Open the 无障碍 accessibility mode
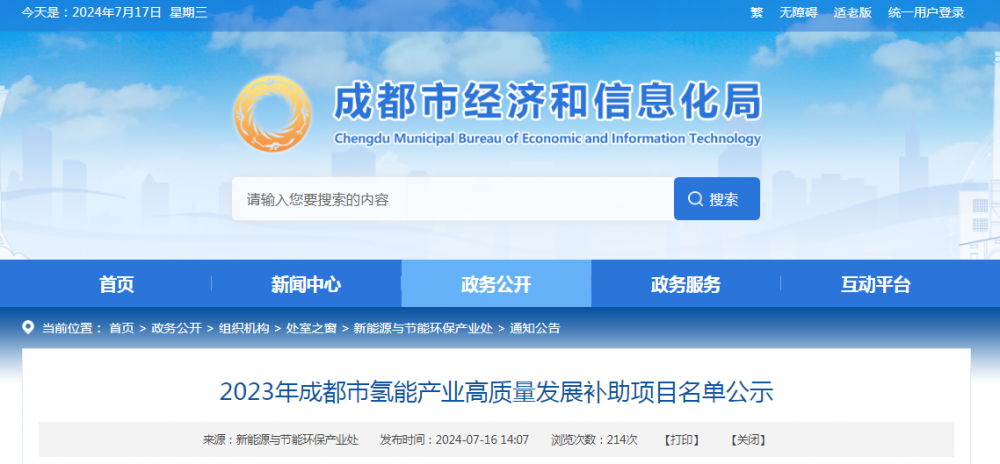1000x464 pixels. (x=798, y=12)
